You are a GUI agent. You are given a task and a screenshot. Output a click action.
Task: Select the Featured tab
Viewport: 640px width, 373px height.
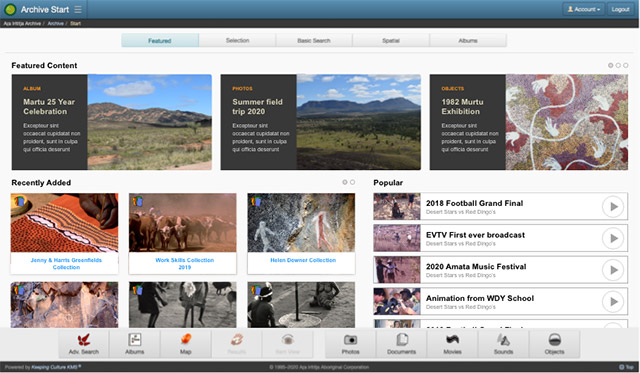click(x=160, y=40)
